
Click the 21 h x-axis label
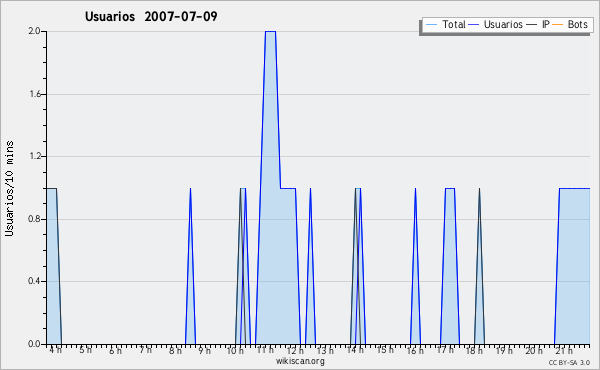564,350
